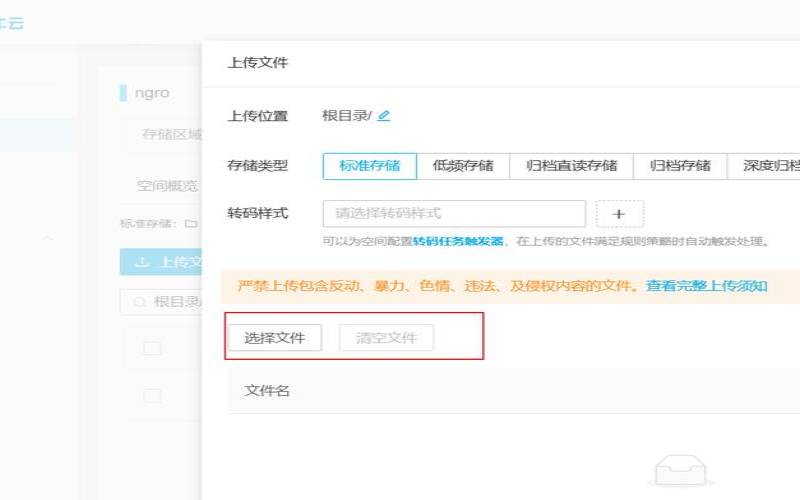This screenshot has width=800, height=500.
Task: Select the 标准存储 storage type
Action: tap(369, 166)
